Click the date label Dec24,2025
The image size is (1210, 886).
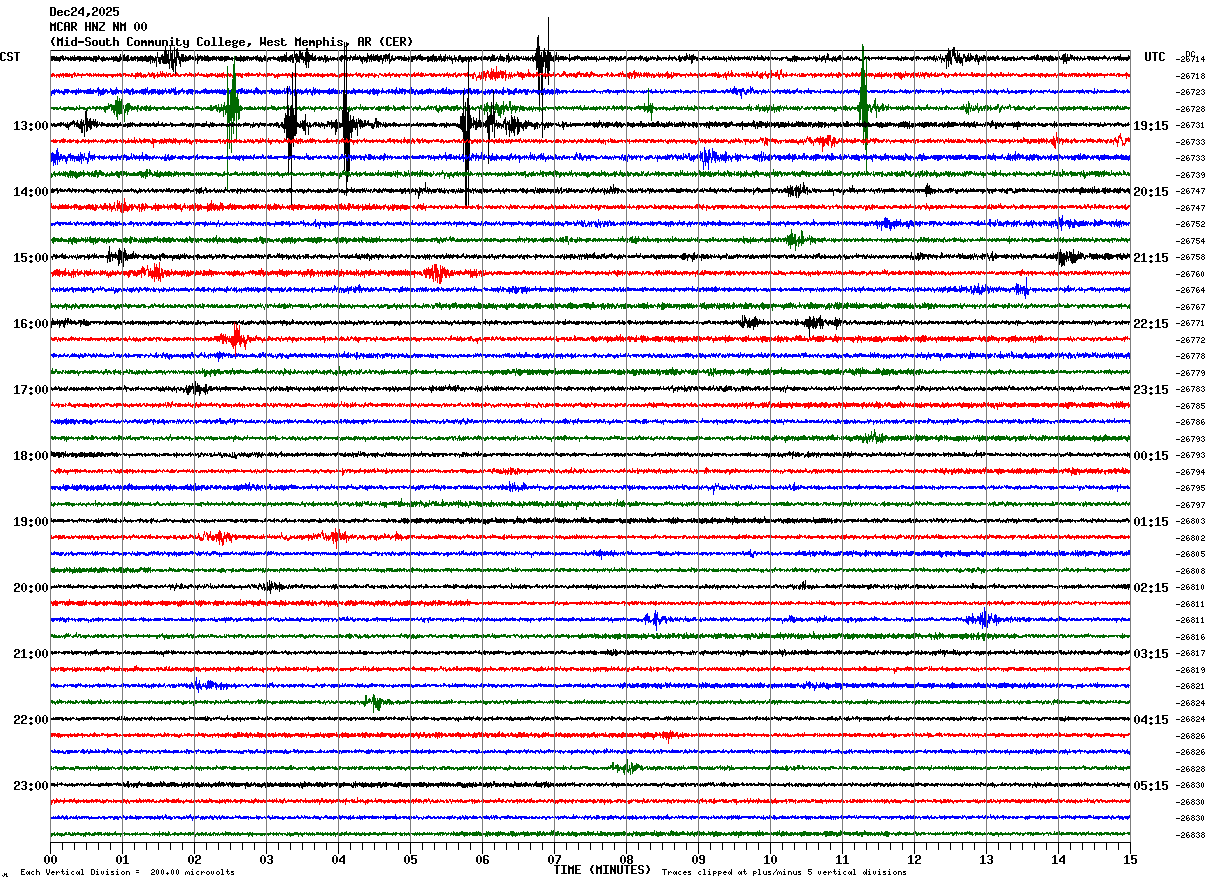point(84,12)
